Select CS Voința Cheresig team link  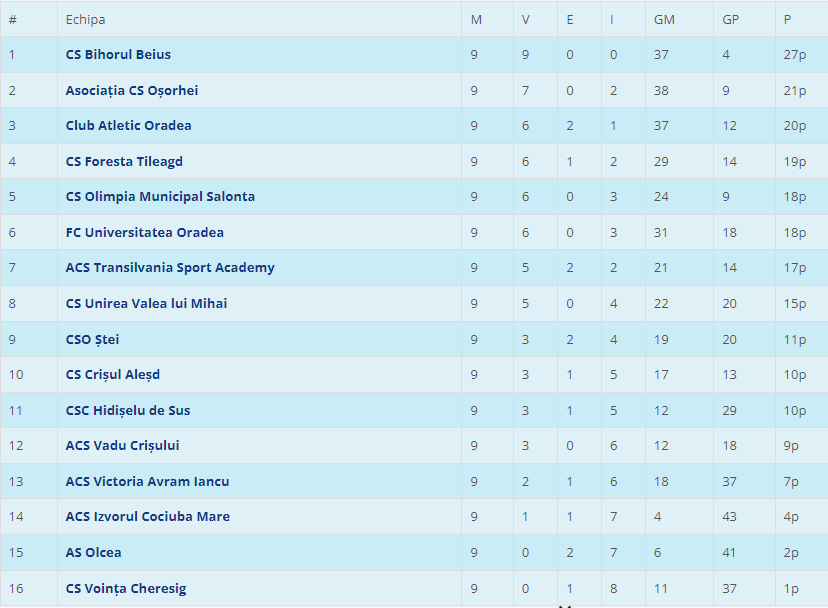pyautogui.click(x=126, y=588)
